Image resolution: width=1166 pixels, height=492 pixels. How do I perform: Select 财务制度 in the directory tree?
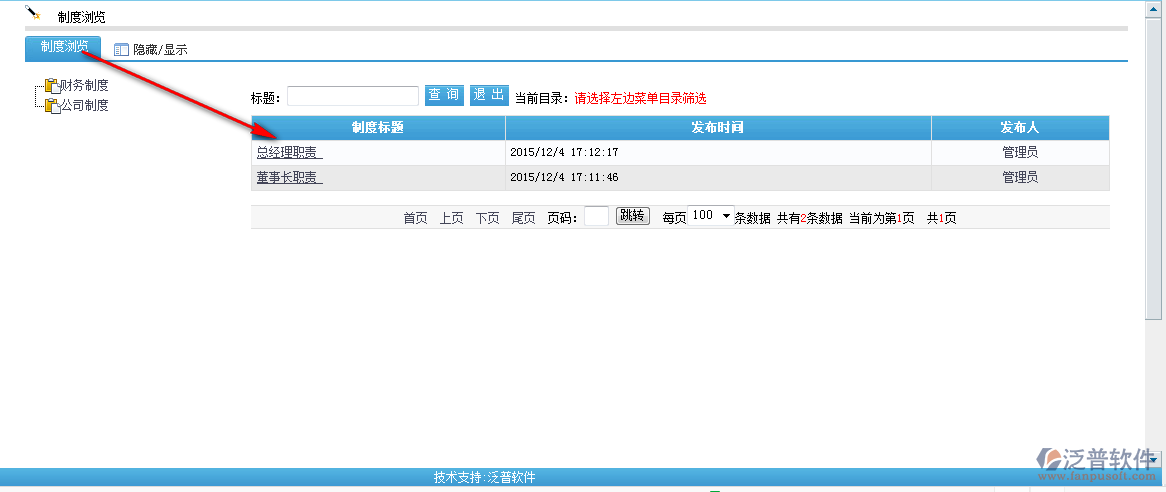coord(84,86)
